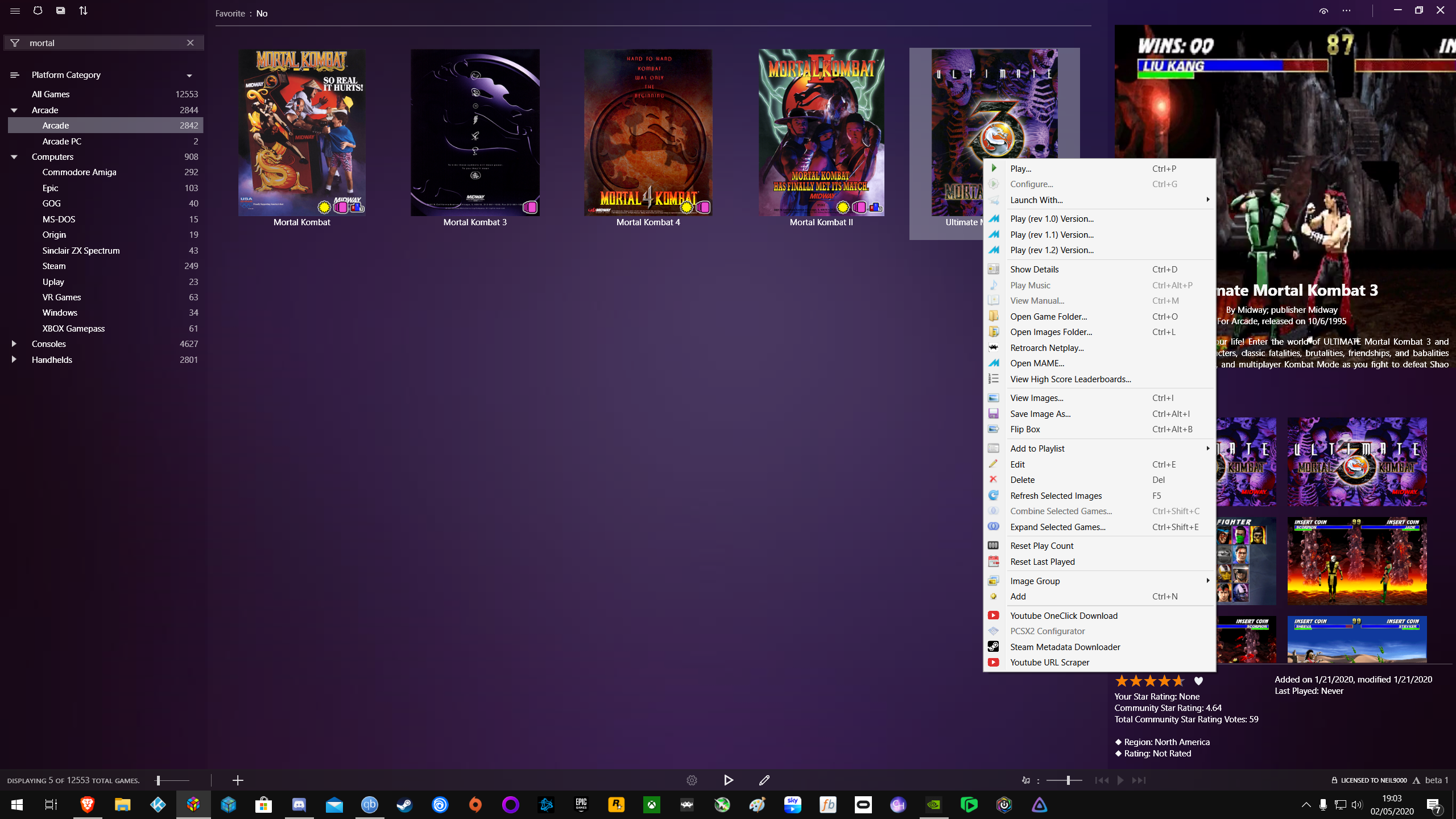This screenshot has height=819, width=1456.
Task: Click Play... in context menu
Action: coord(1099,169)
